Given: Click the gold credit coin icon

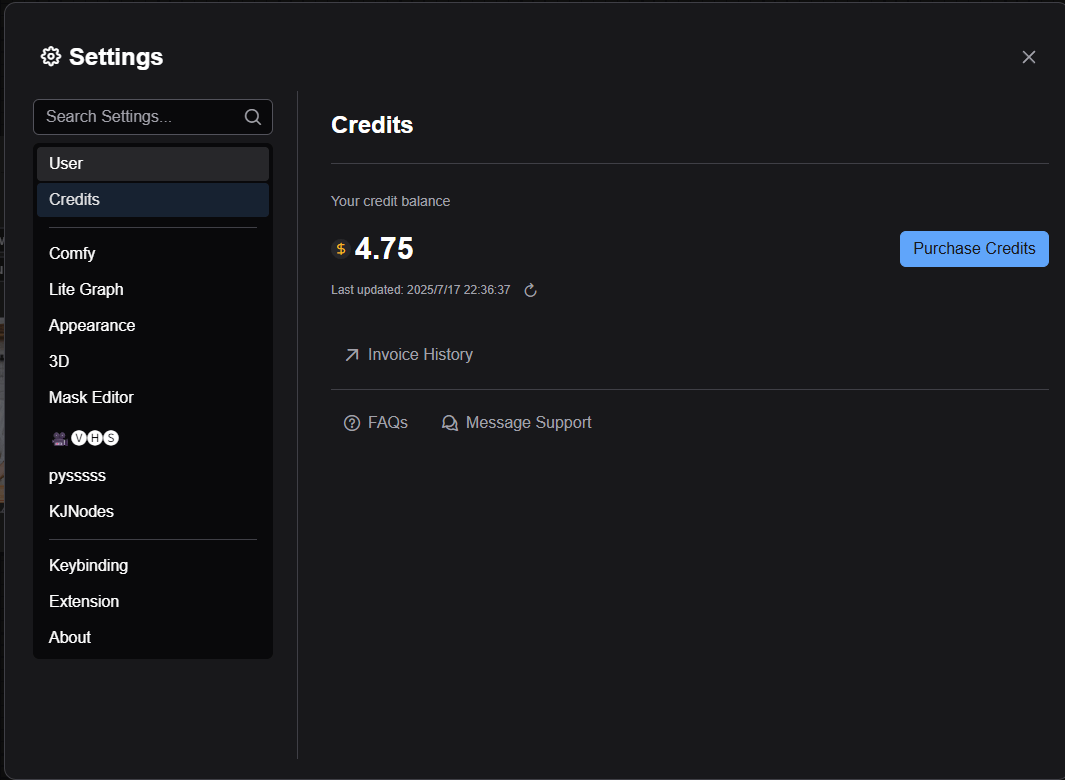Looking at the screenshot, I should click(341, 249).
